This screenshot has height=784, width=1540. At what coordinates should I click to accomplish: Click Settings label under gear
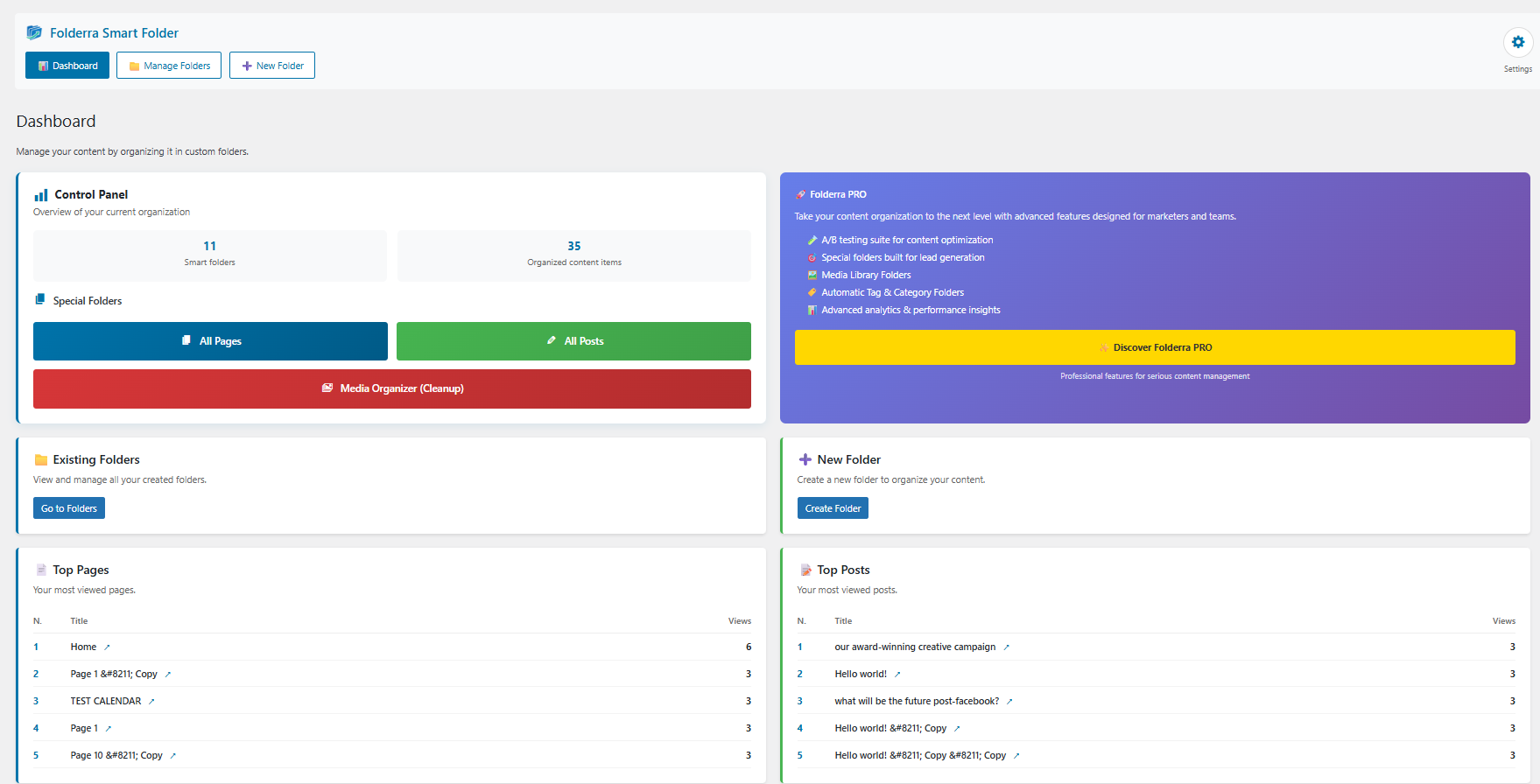(1518, 69)
